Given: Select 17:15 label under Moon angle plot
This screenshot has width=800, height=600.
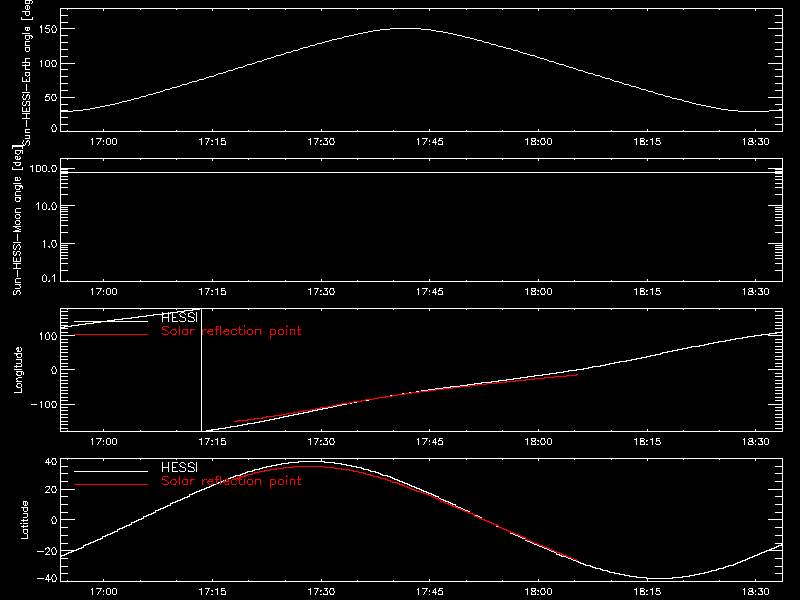Looking at the screenshot, I should click(212, 291).
